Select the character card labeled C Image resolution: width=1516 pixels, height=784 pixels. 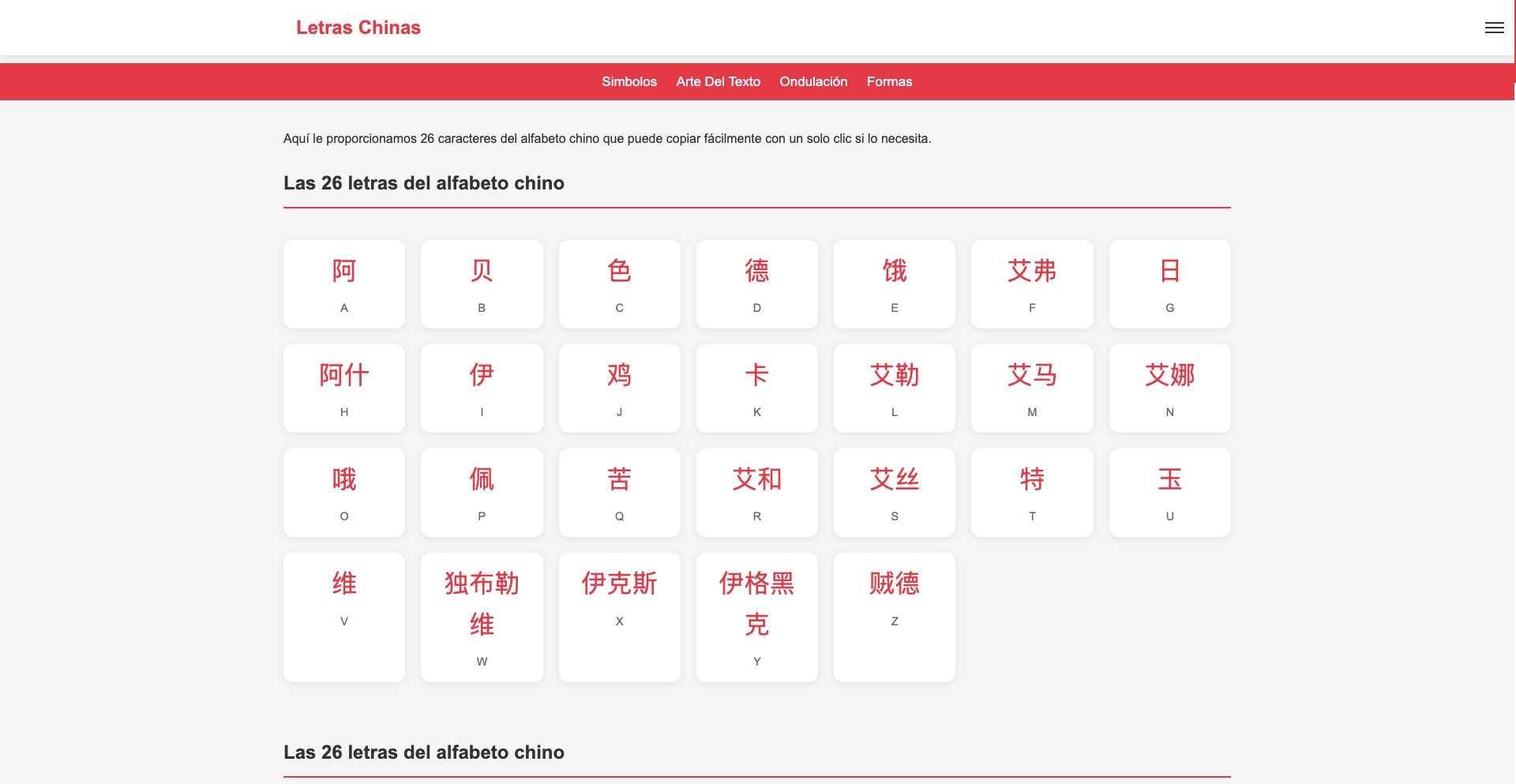tap(619, 283)
